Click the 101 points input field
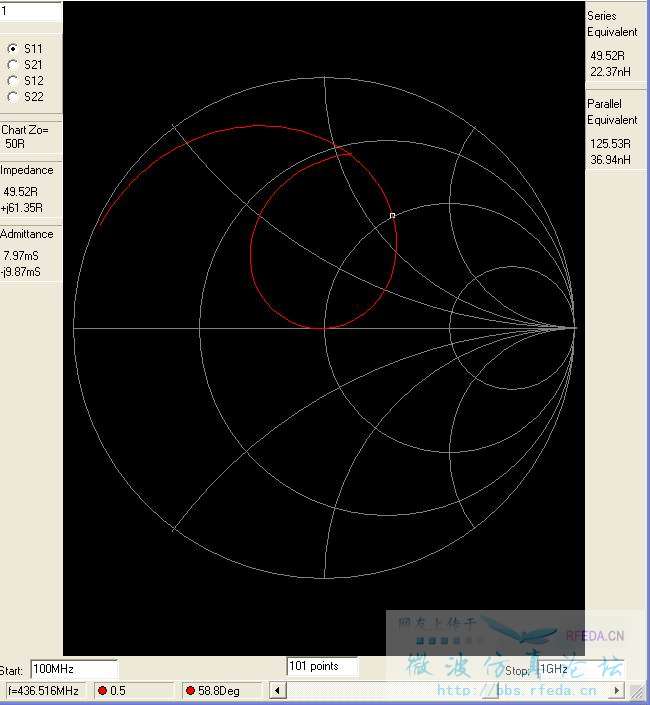The height and width of the screenshot is (705, 650). point(322,666)
